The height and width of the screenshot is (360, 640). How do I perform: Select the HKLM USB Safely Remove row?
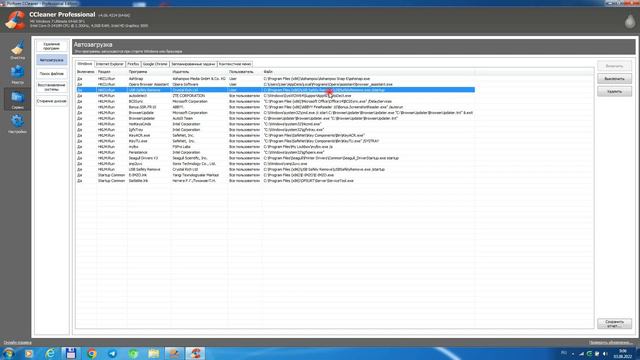coord(276,169)
